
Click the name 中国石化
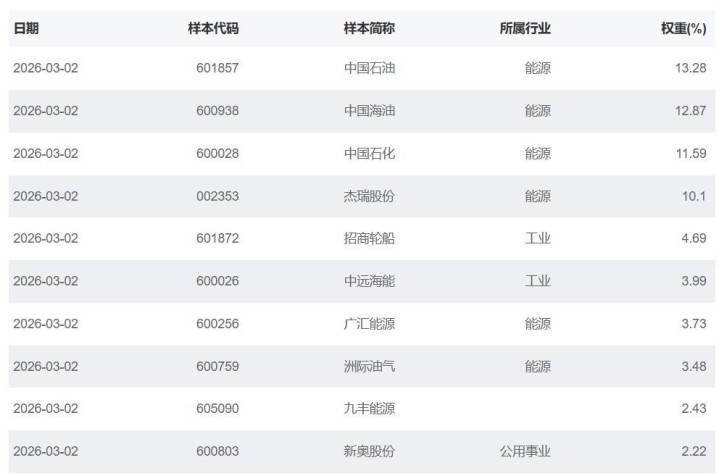(369, 153)
